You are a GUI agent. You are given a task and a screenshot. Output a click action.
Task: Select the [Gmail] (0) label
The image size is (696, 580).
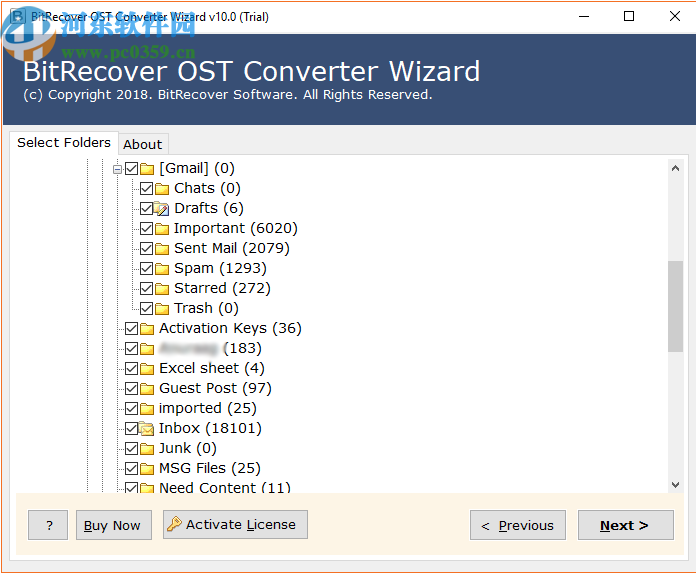[x=197, y=169]
